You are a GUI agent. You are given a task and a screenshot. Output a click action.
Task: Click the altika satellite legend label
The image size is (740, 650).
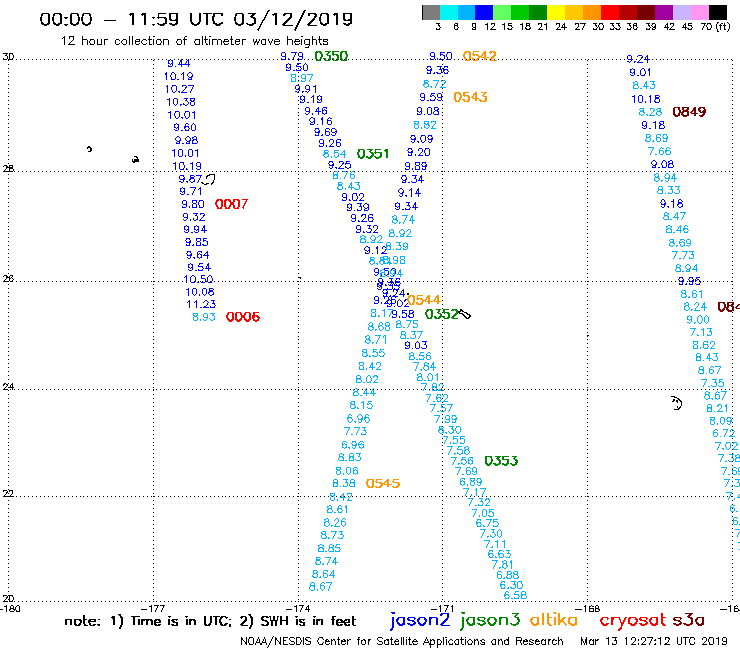[553, 620]
